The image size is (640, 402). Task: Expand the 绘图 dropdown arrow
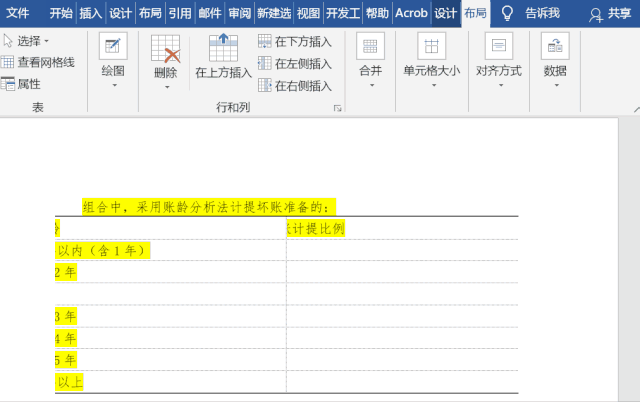point(115,85)
